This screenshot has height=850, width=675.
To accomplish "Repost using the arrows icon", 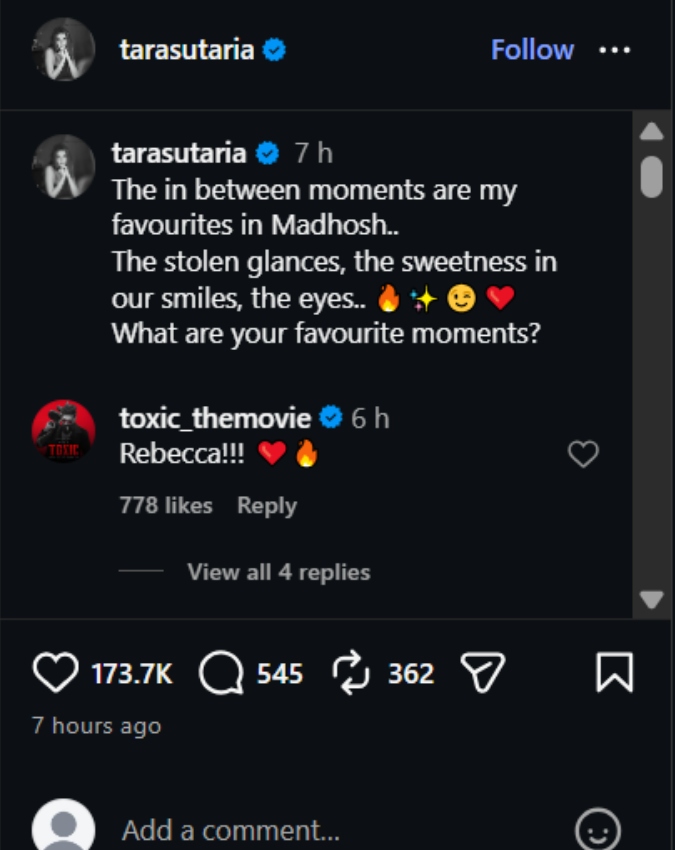I will 351,672.
